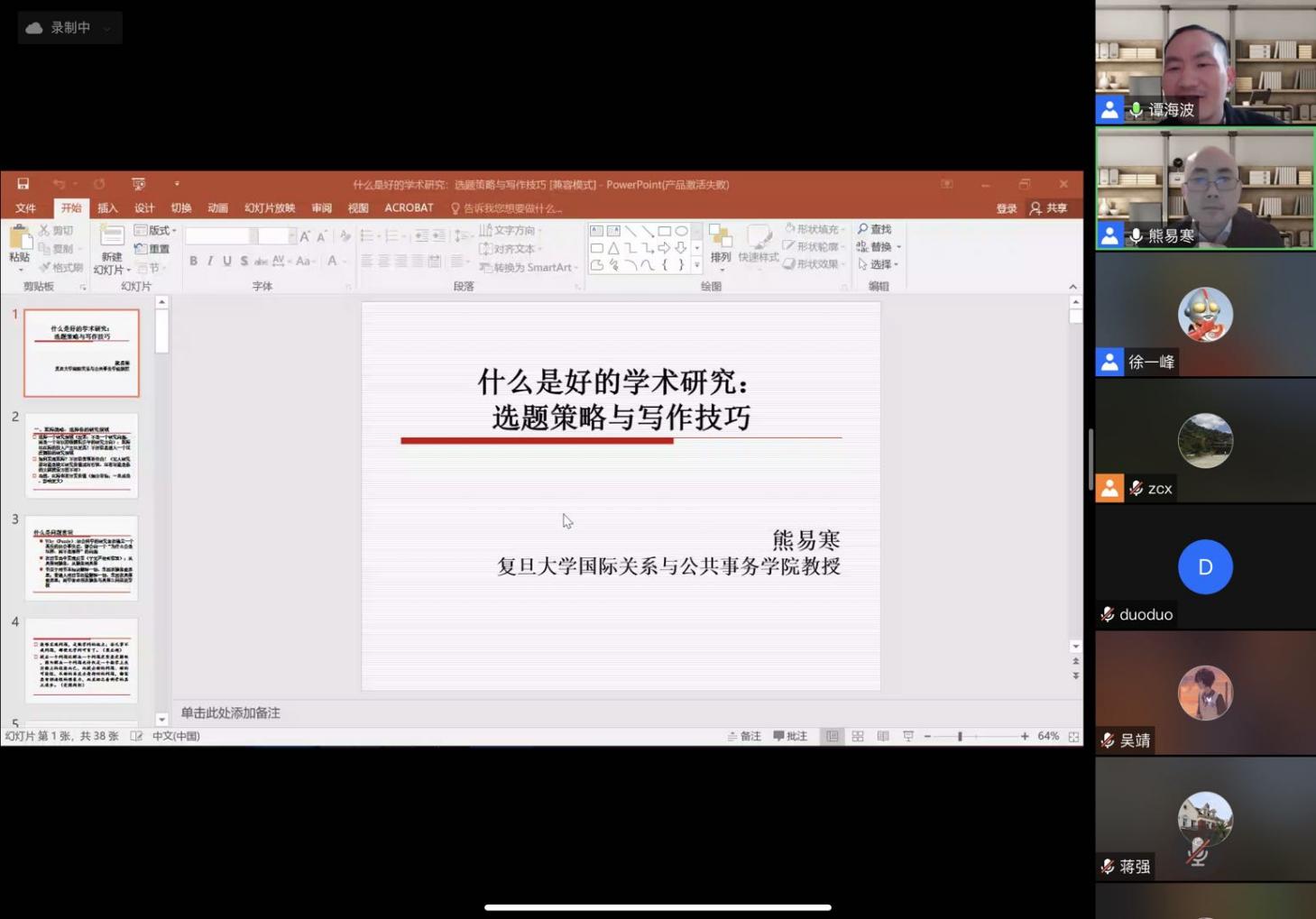The height and width of the screenshot is (919, 1316).
Task: Open the Arrange (排列) tool
Action: (720, 244)
